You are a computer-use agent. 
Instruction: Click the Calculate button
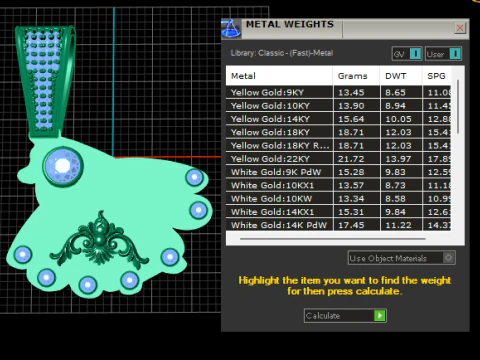(x=345, y=315)
